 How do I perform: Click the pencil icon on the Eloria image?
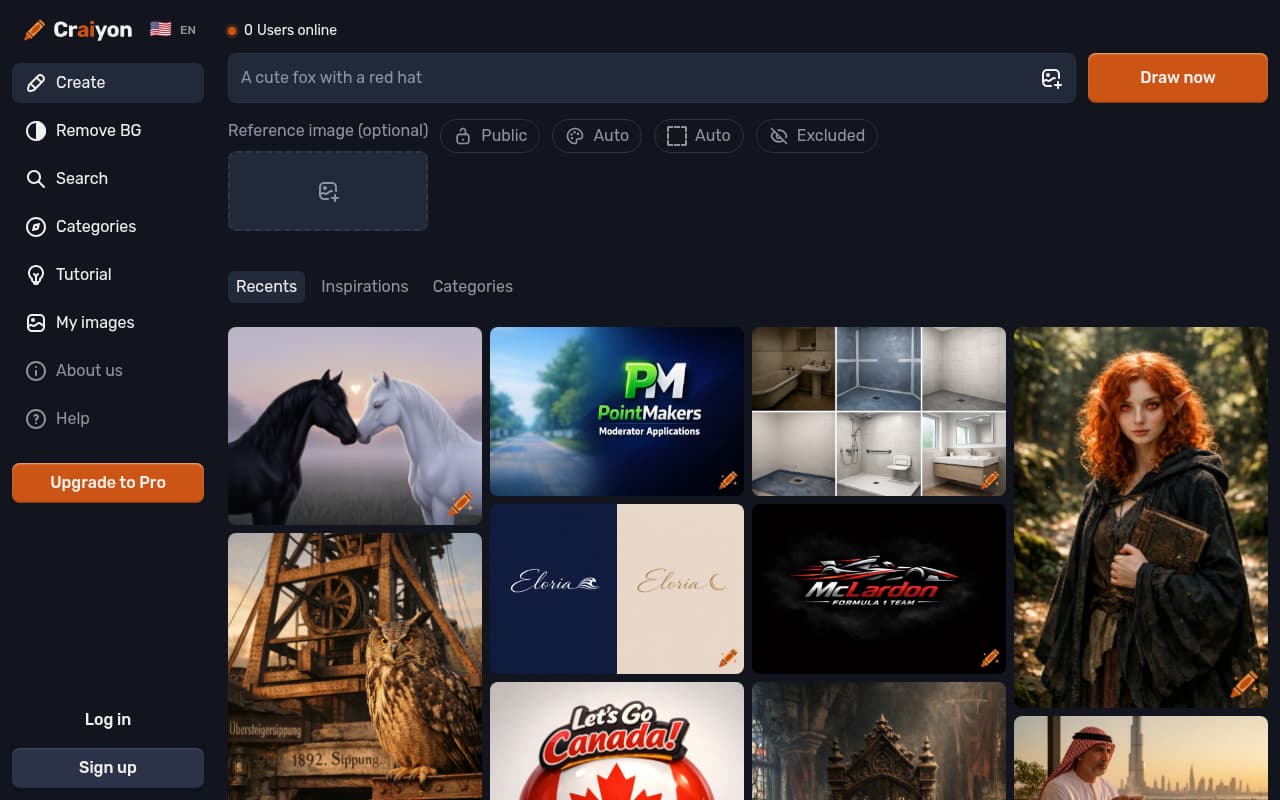click(x=728, y=658)
